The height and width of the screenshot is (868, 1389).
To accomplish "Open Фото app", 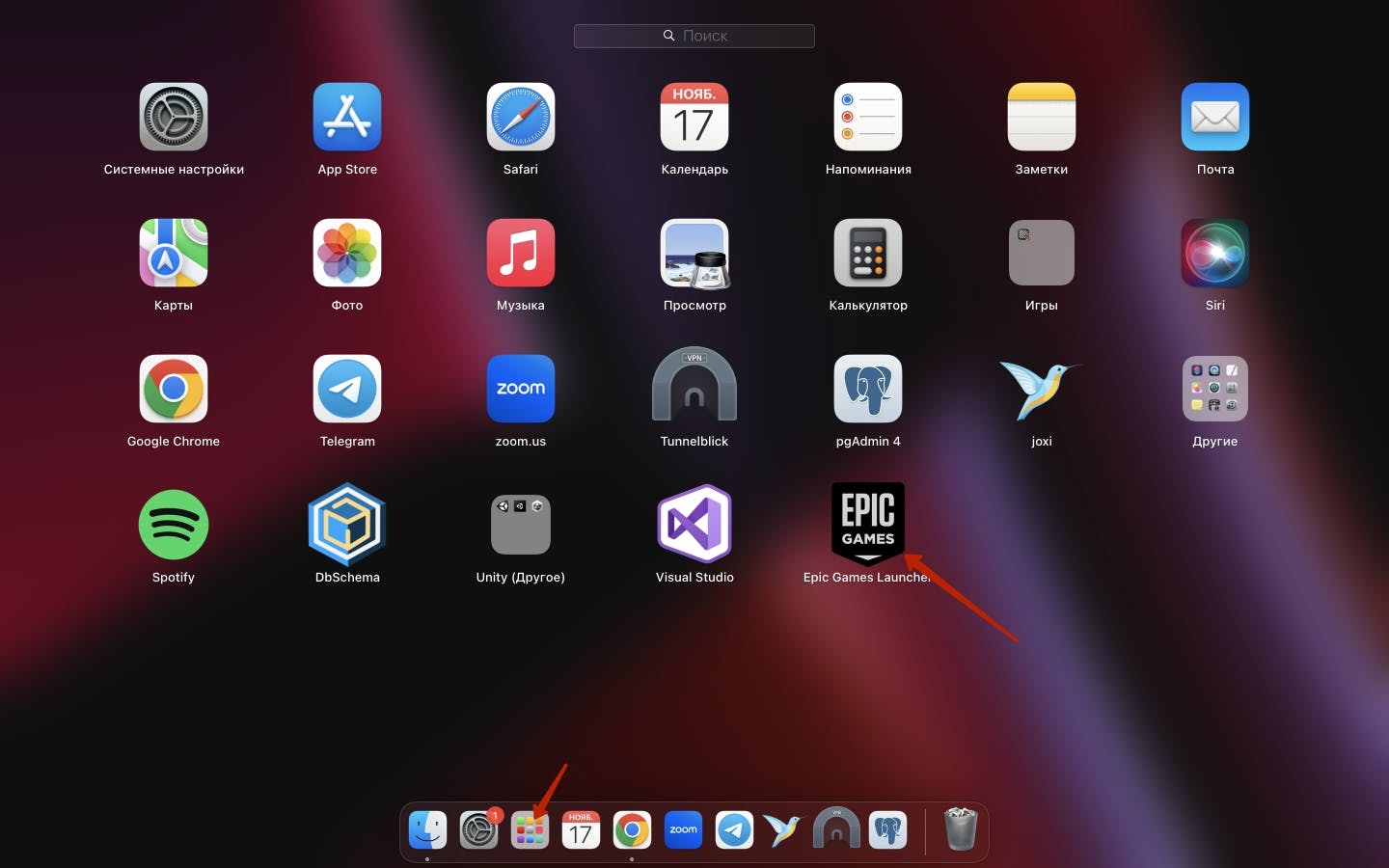I will tap(347, 253).
